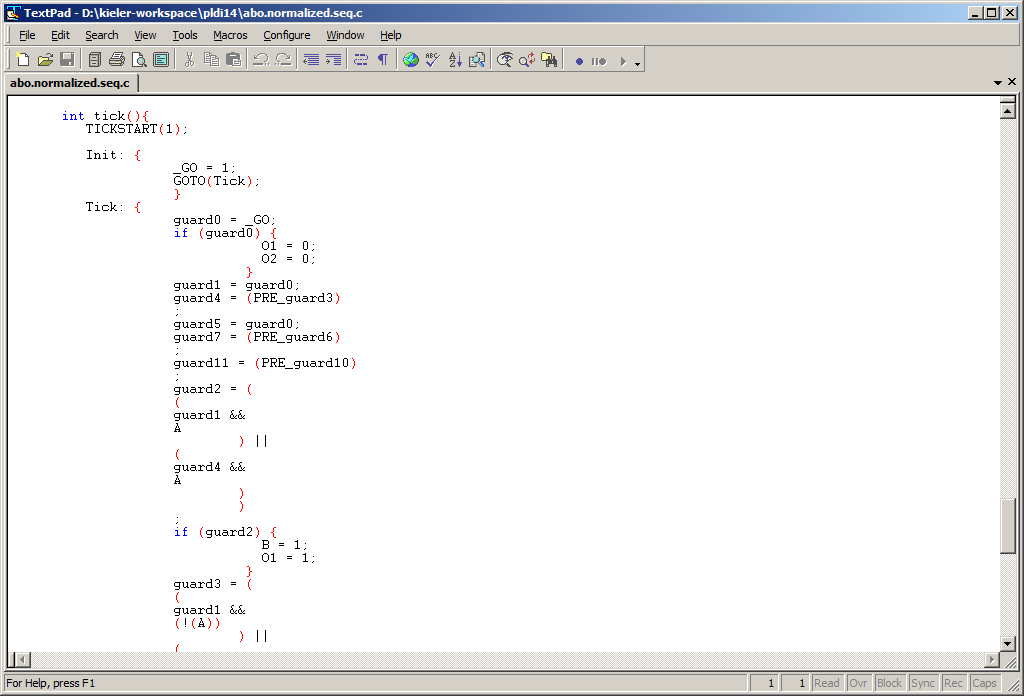Click the Sort A-Z icon

coord(455,60)
